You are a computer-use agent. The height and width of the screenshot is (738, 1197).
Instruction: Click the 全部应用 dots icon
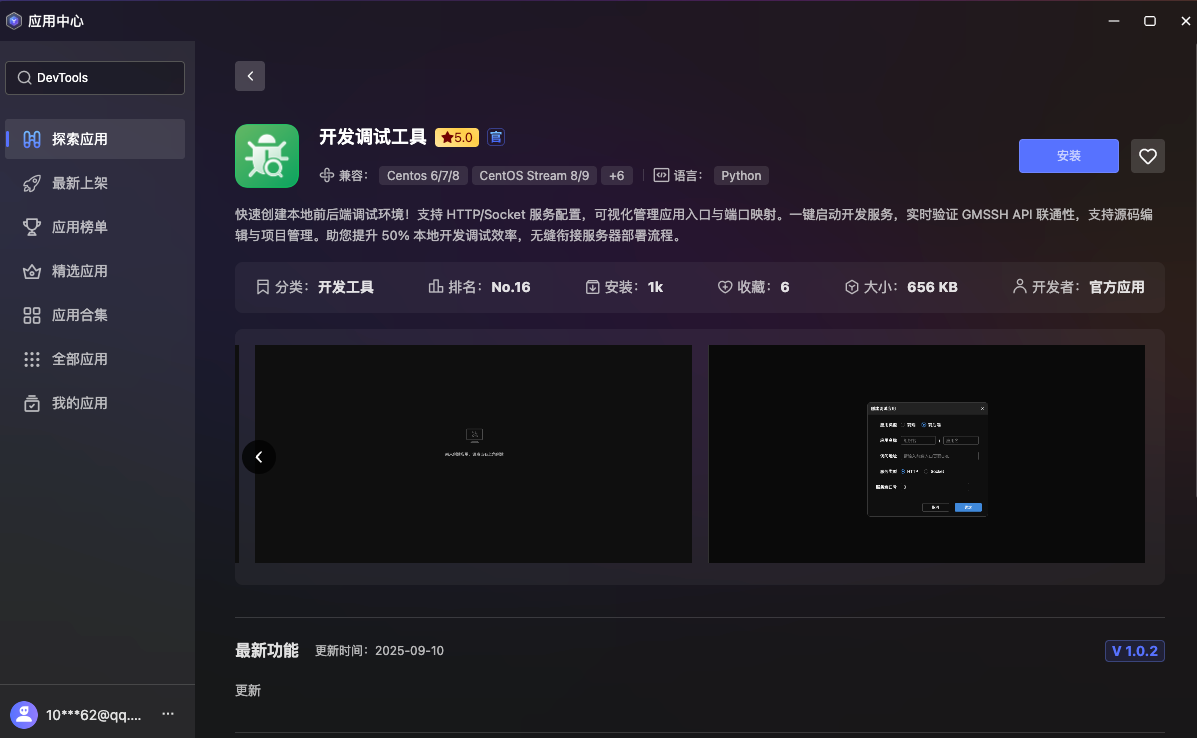[x=31, y=359]
